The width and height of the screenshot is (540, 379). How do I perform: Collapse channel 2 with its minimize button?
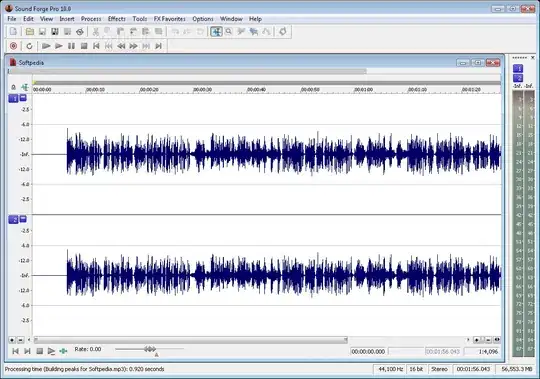tap(23, 219)
